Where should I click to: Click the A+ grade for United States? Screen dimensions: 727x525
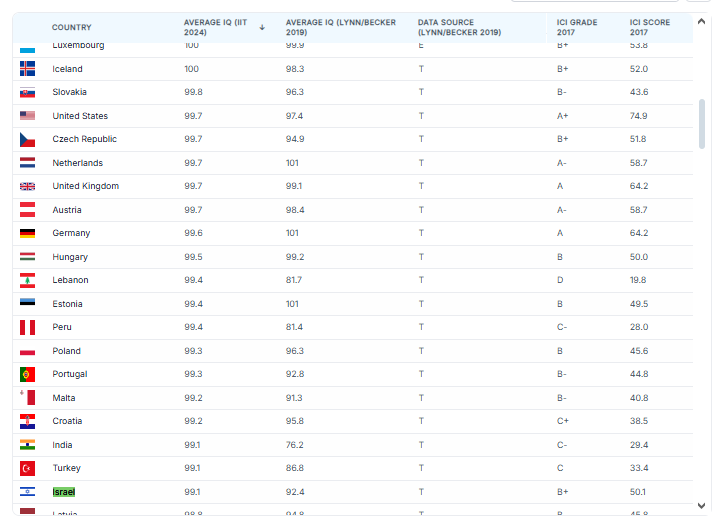(x=562, y=115)
